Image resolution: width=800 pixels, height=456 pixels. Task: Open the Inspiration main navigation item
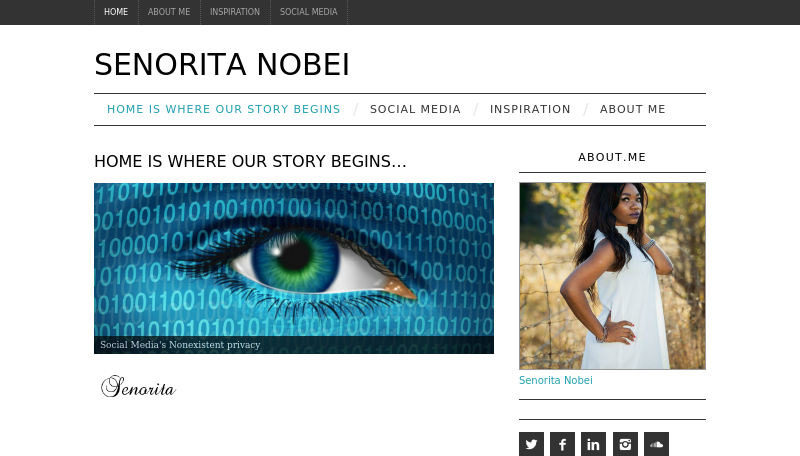coord(530,109)
